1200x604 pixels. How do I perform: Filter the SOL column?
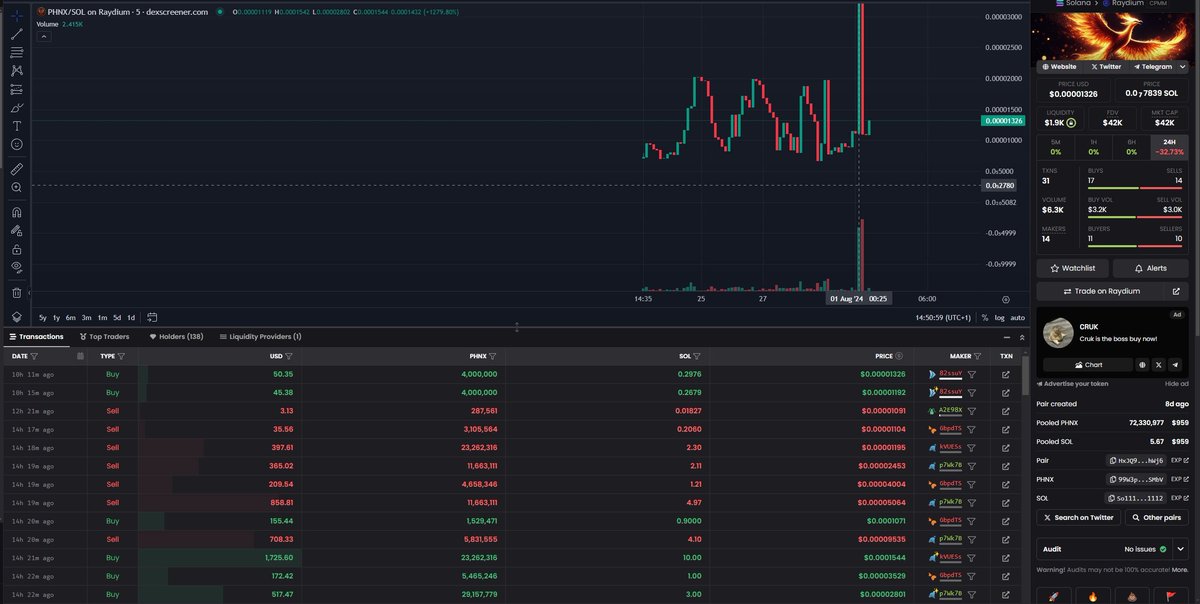697,355
